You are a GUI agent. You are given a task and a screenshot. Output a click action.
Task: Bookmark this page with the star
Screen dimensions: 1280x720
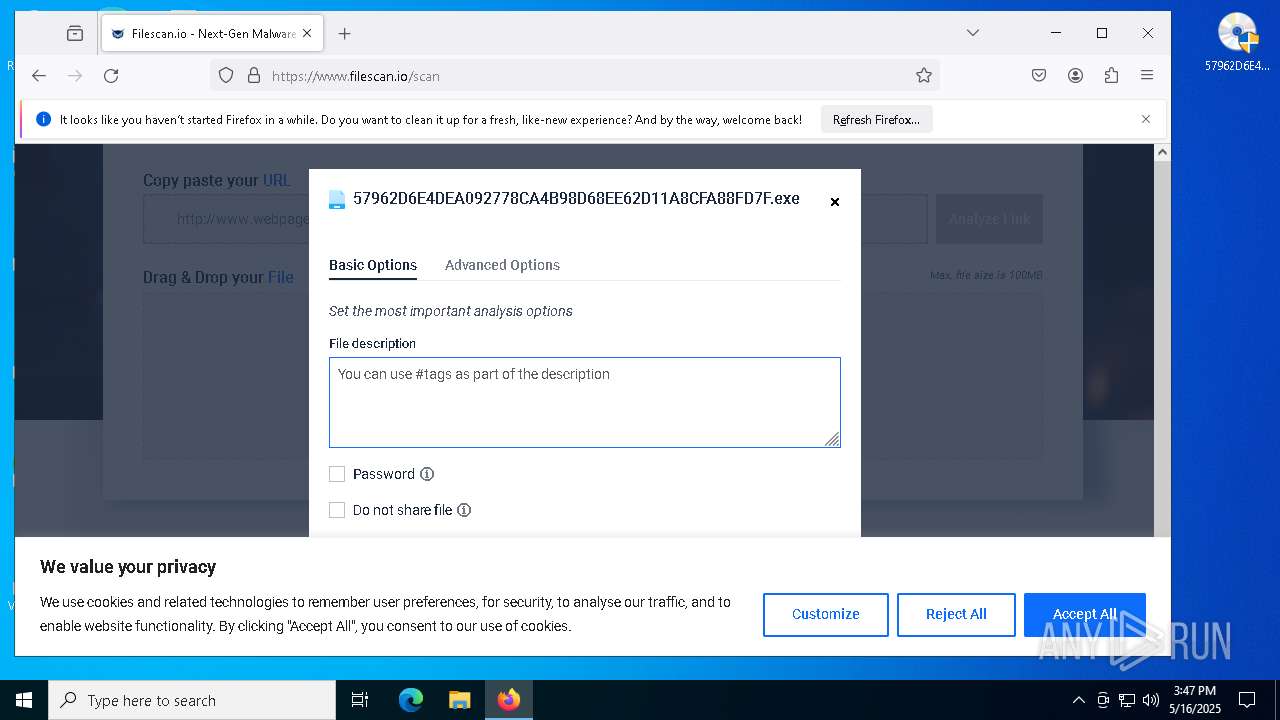924,75
